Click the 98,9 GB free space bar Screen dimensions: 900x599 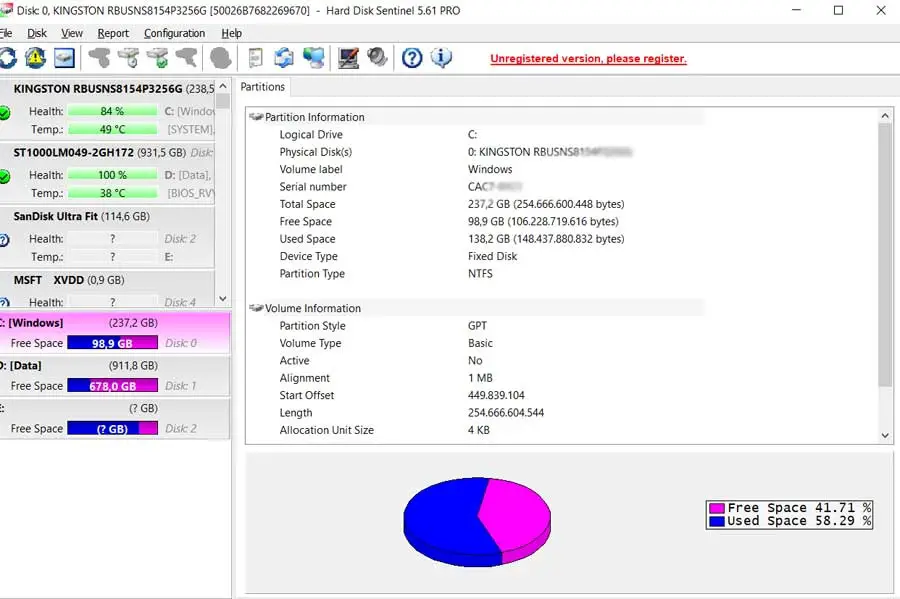(x=112, y=343)
